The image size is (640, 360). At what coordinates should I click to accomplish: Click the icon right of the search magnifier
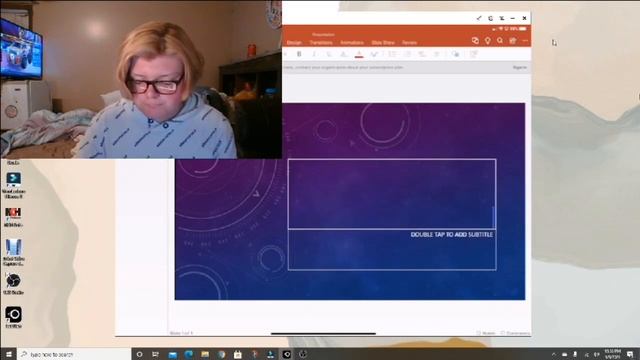click(x=513, y=40)
